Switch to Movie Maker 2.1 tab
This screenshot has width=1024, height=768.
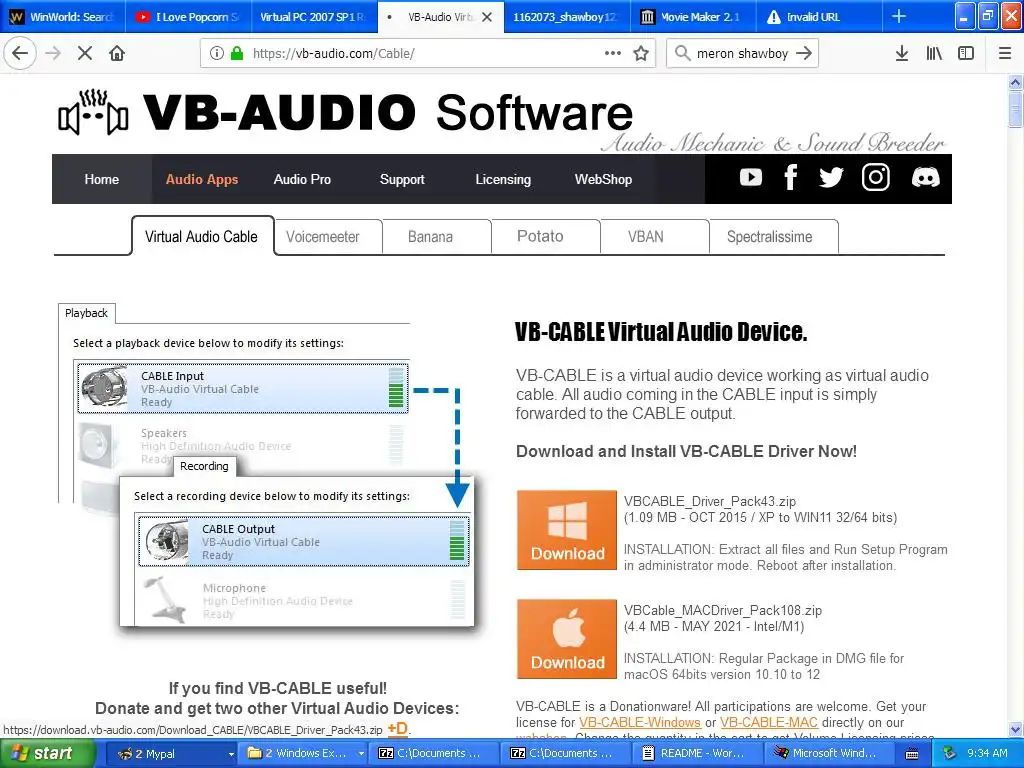[692, 17]
